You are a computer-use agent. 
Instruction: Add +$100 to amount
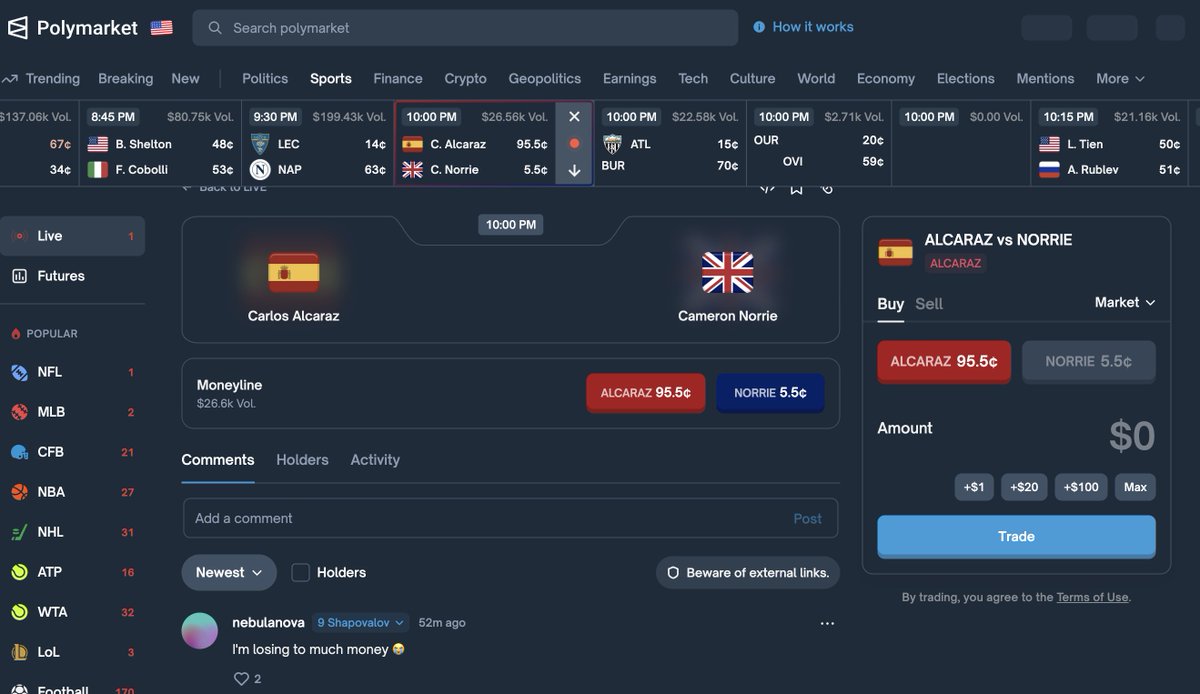(1081, 487)
